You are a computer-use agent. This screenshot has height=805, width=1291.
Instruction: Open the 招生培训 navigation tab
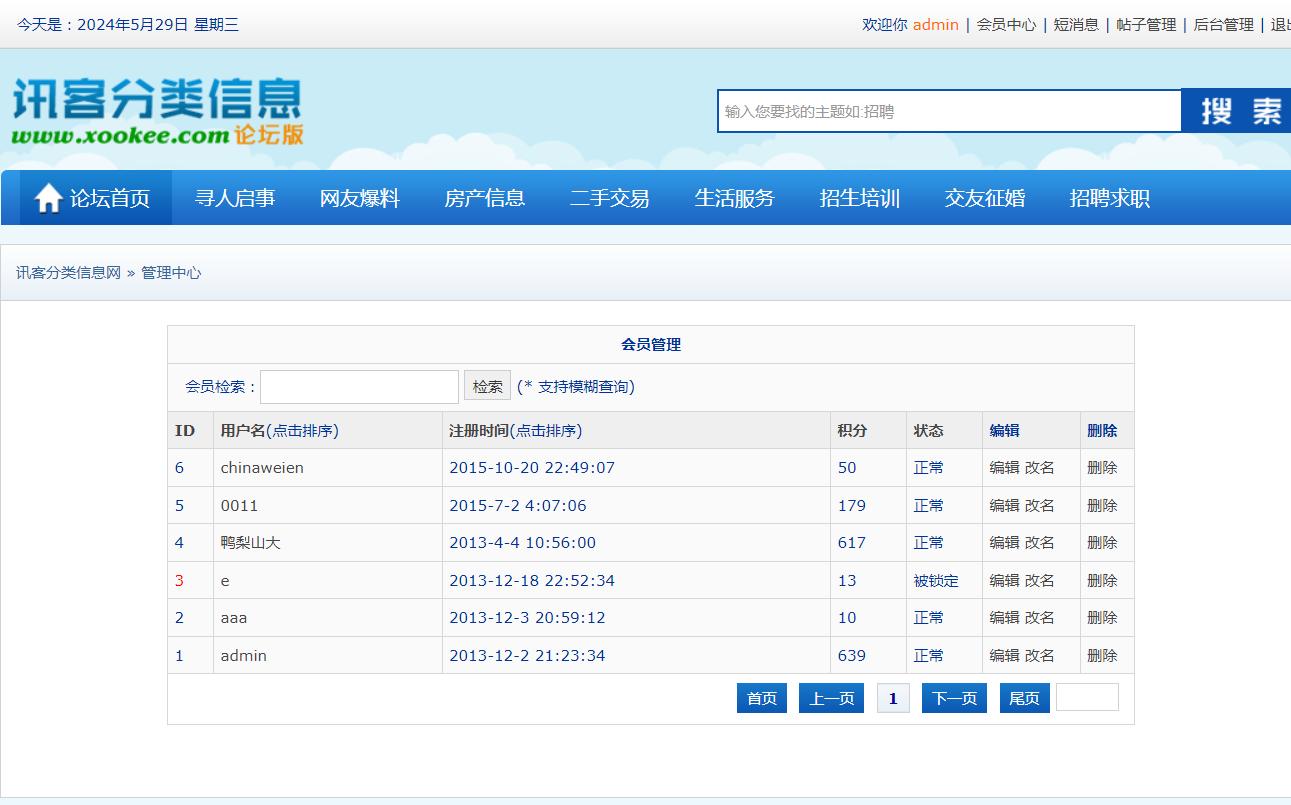pos(860,198)
